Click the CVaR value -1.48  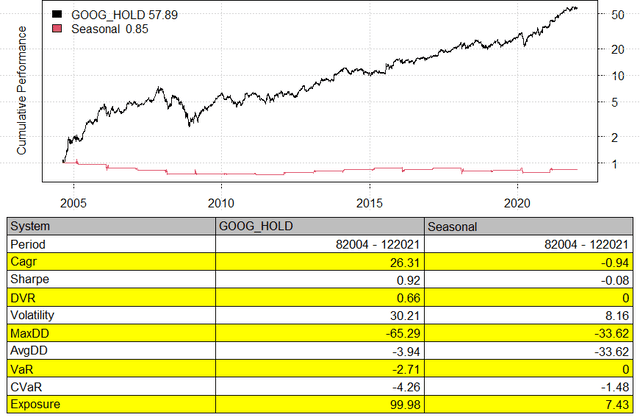(x=615, y=387)
